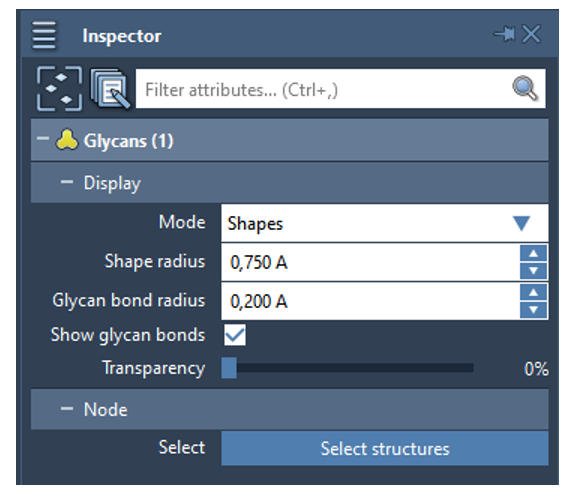The width and height of the screenshot is (577, 502).
Task: Focus the Filter attributes field
Action: [x=340, y=89]
